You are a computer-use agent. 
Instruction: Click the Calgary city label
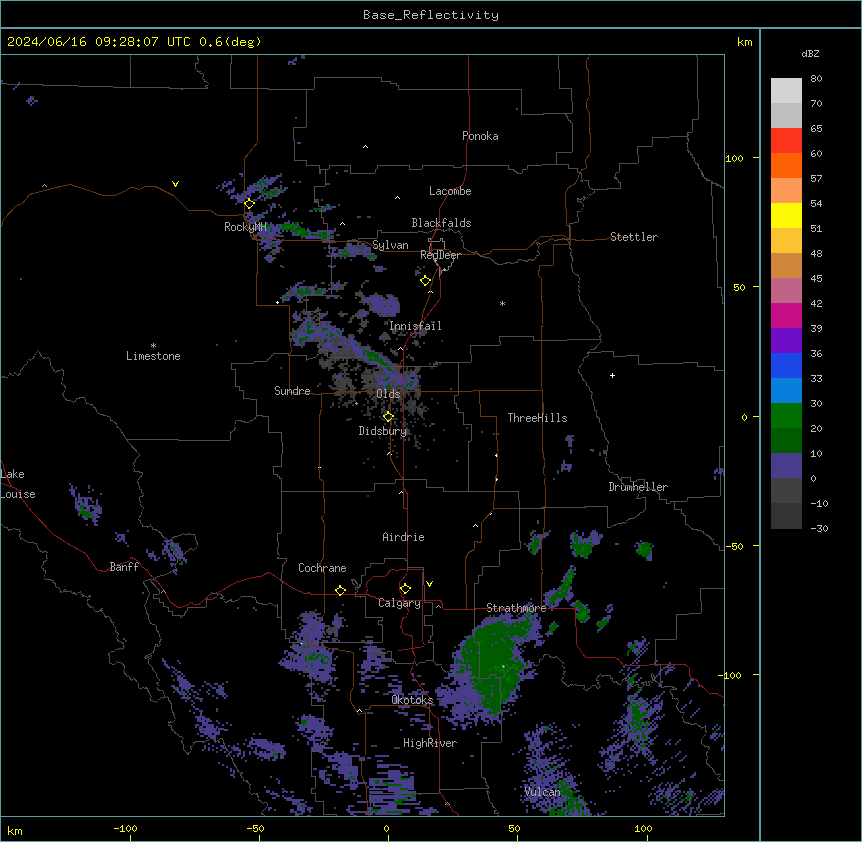(399, 603)
